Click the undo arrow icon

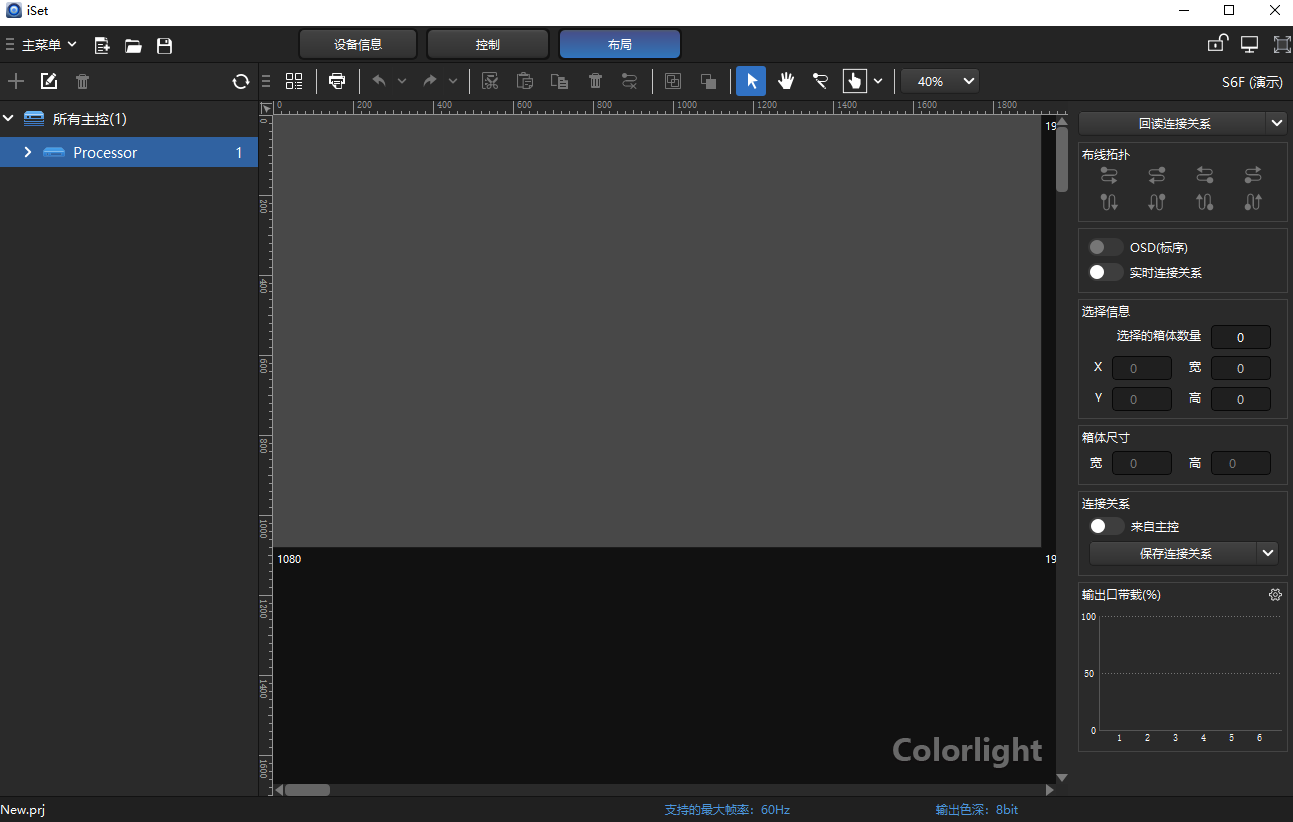tap(379, 81)
